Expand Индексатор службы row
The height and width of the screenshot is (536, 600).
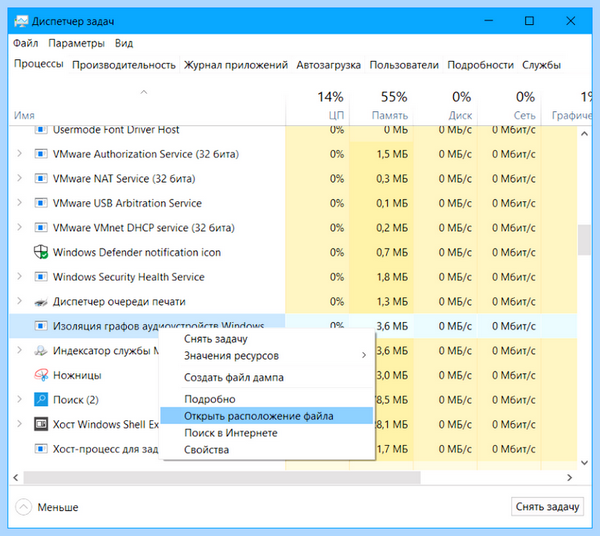coord(20,350)
